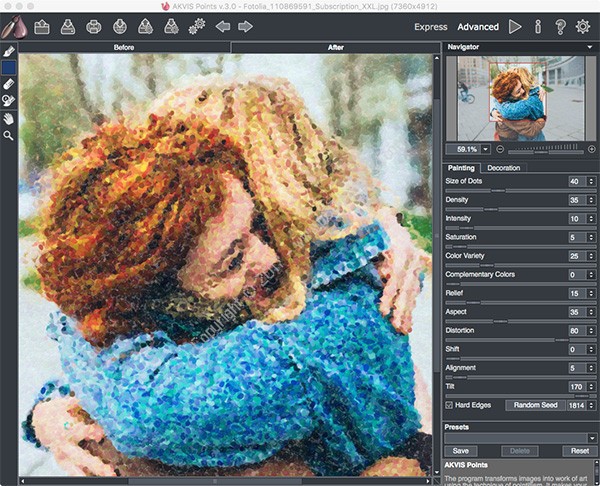This screenshot has height=486, width=600.
Task: Click the Navigator preview thumbnail
Action: coord(521,98)
